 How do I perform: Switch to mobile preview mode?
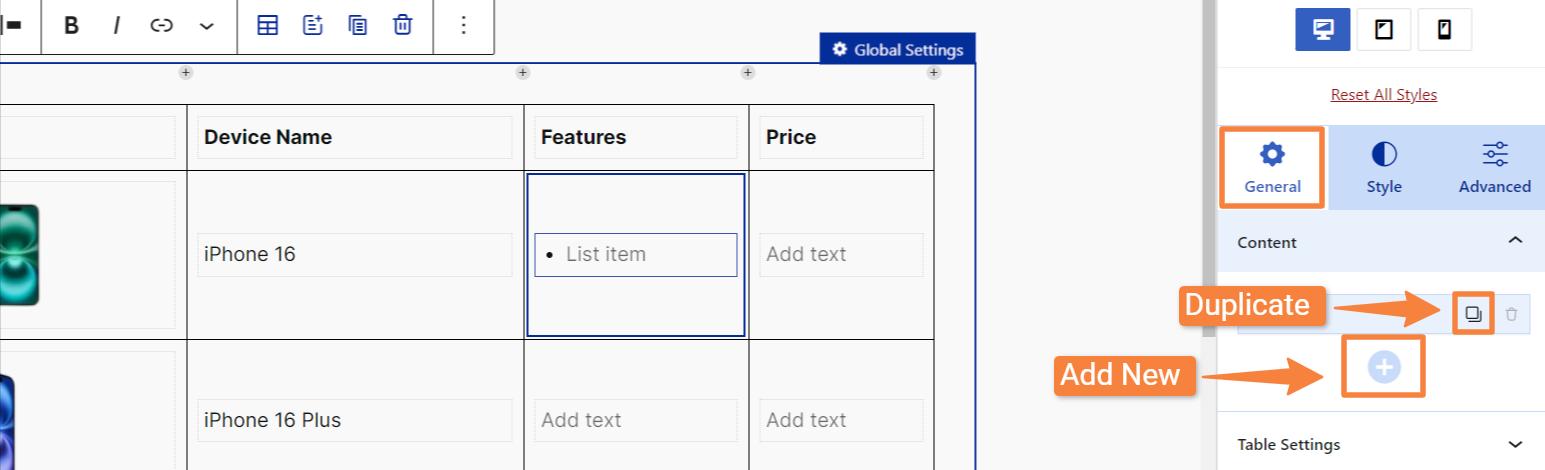pyautogui.click(x=1444, y=30)
